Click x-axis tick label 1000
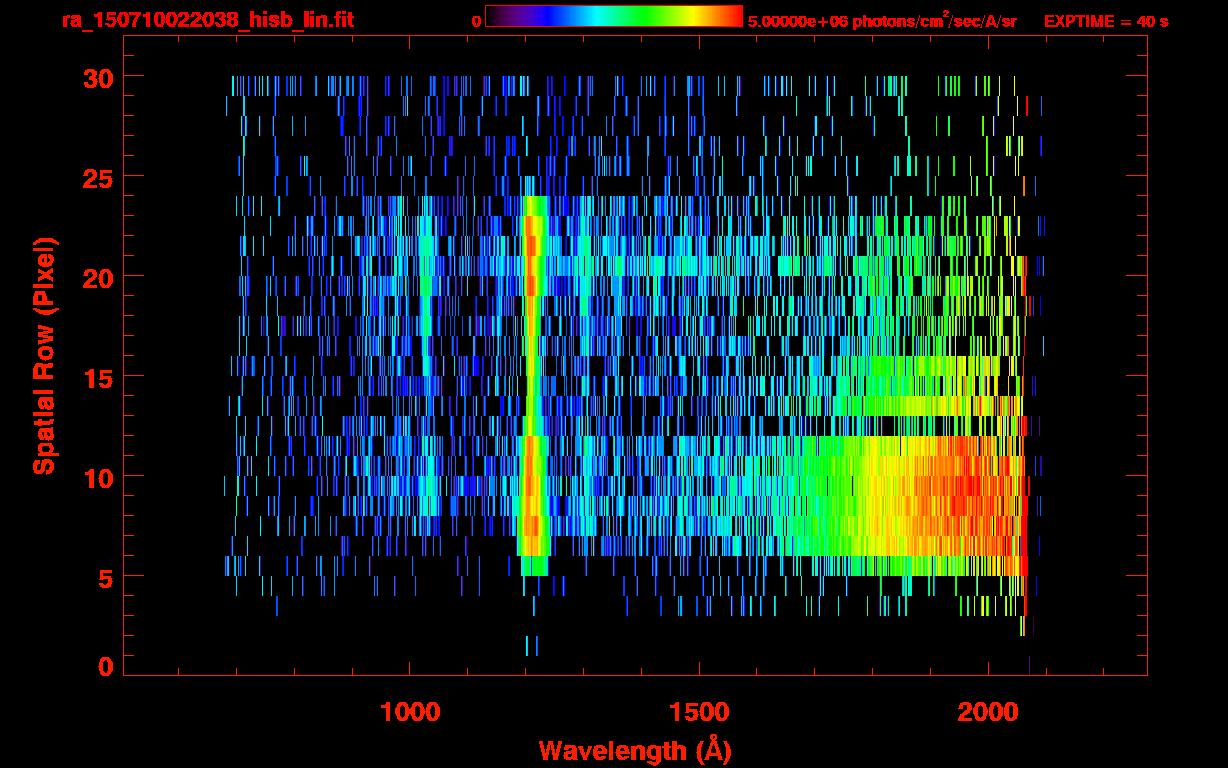The image size is (1228, 768). (x=410, y=713)
